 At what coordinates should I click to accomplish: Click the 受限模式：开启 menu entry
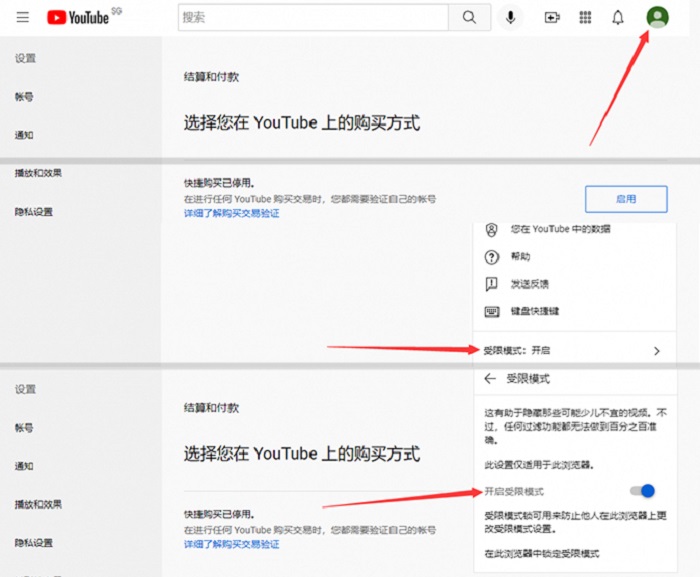pos(575,351)
